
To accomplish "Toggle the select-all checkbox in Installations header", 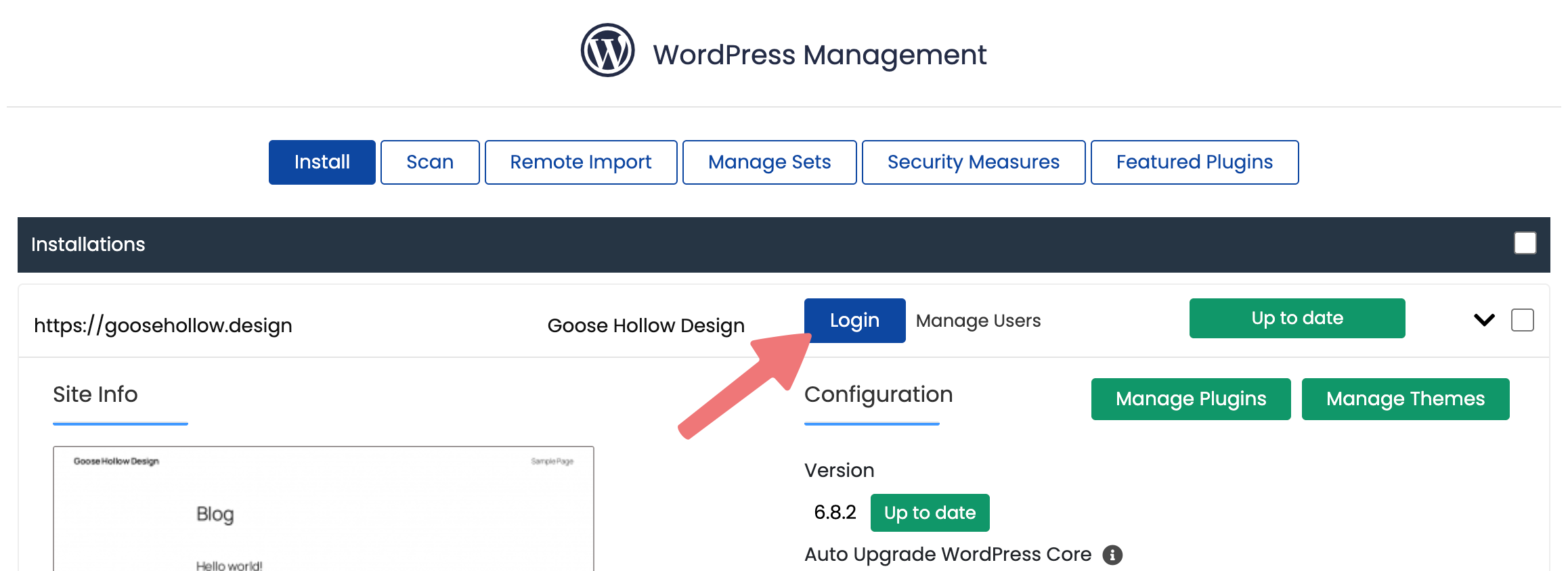I will pos(1525,243).
